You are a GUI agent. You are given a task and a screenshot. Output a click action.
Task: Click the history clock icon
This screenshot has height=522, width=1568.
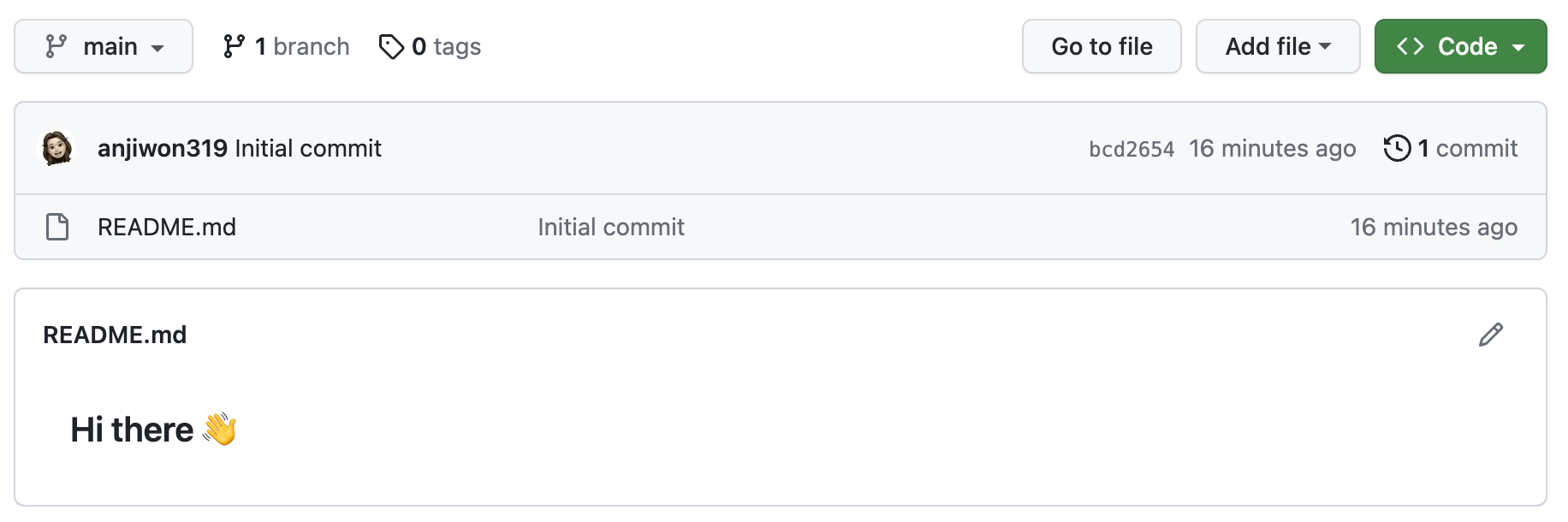point(1397,148)
